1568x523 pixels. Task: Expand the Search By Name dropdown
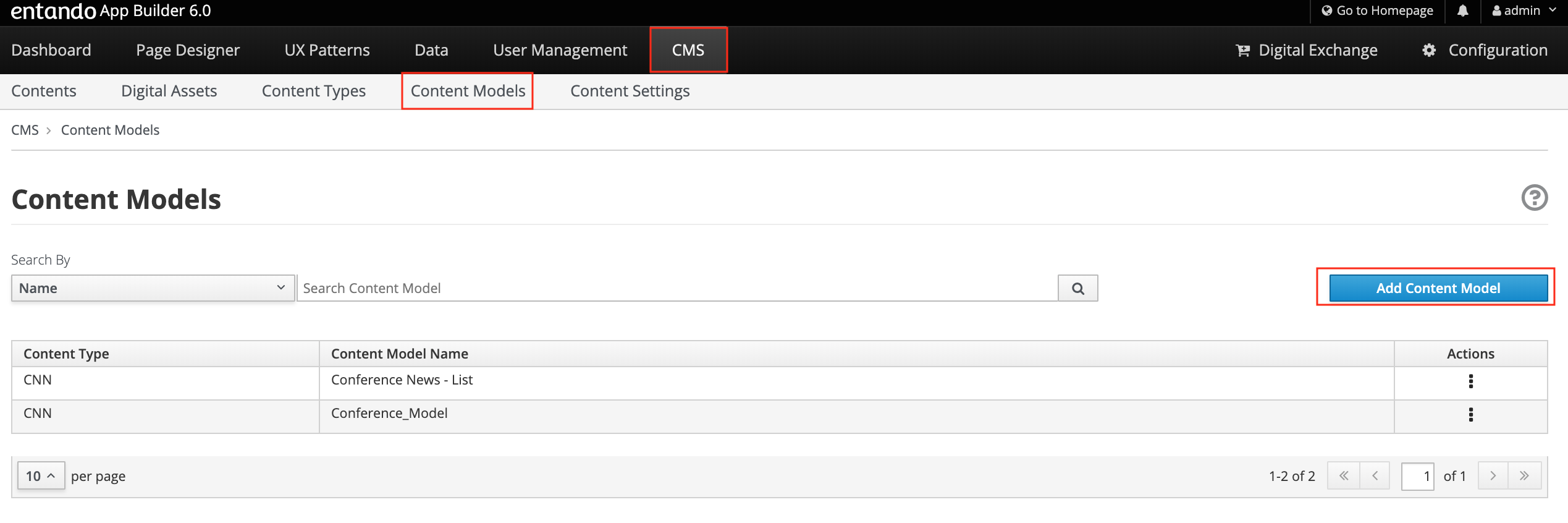pyautogui.click(x=153, y=288)
